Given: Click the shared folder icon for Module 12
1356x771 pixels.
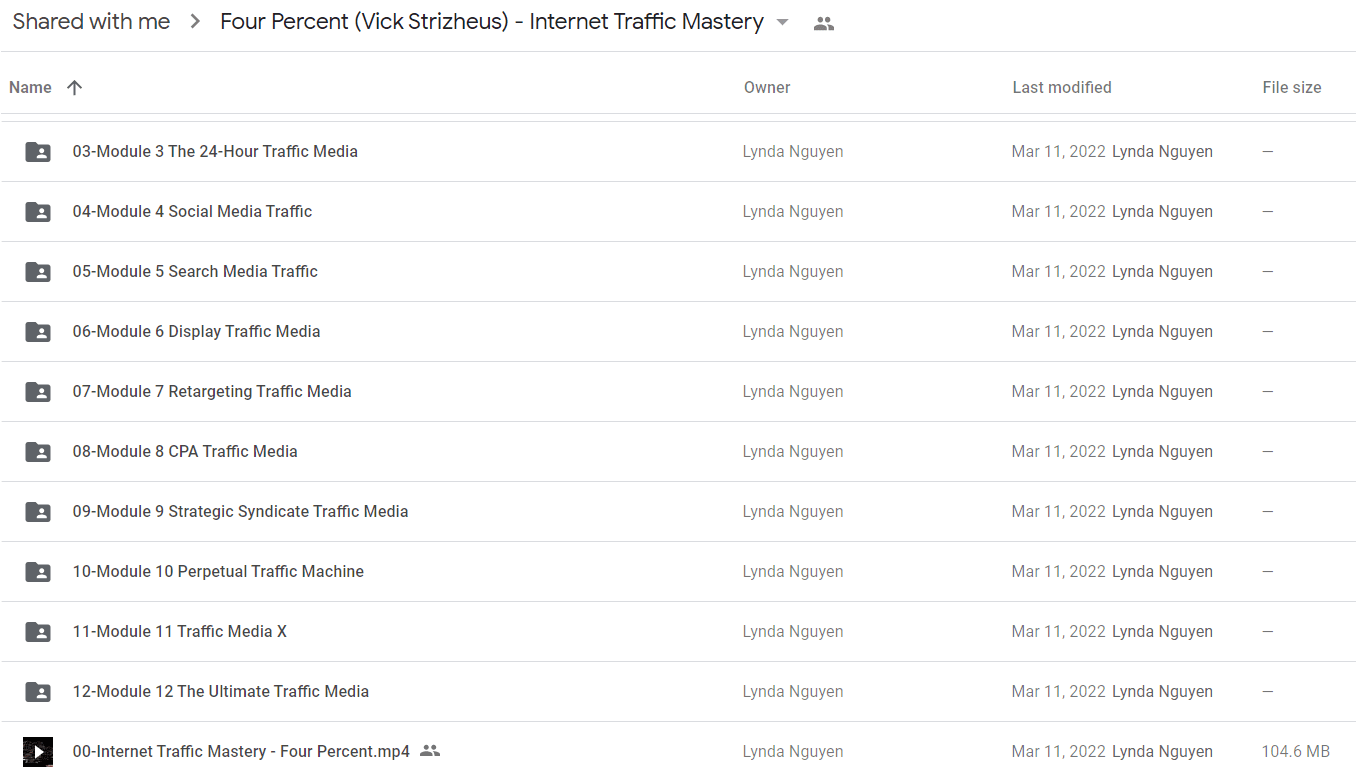Looking at the screenshot, I should click(x=38, y=692).
